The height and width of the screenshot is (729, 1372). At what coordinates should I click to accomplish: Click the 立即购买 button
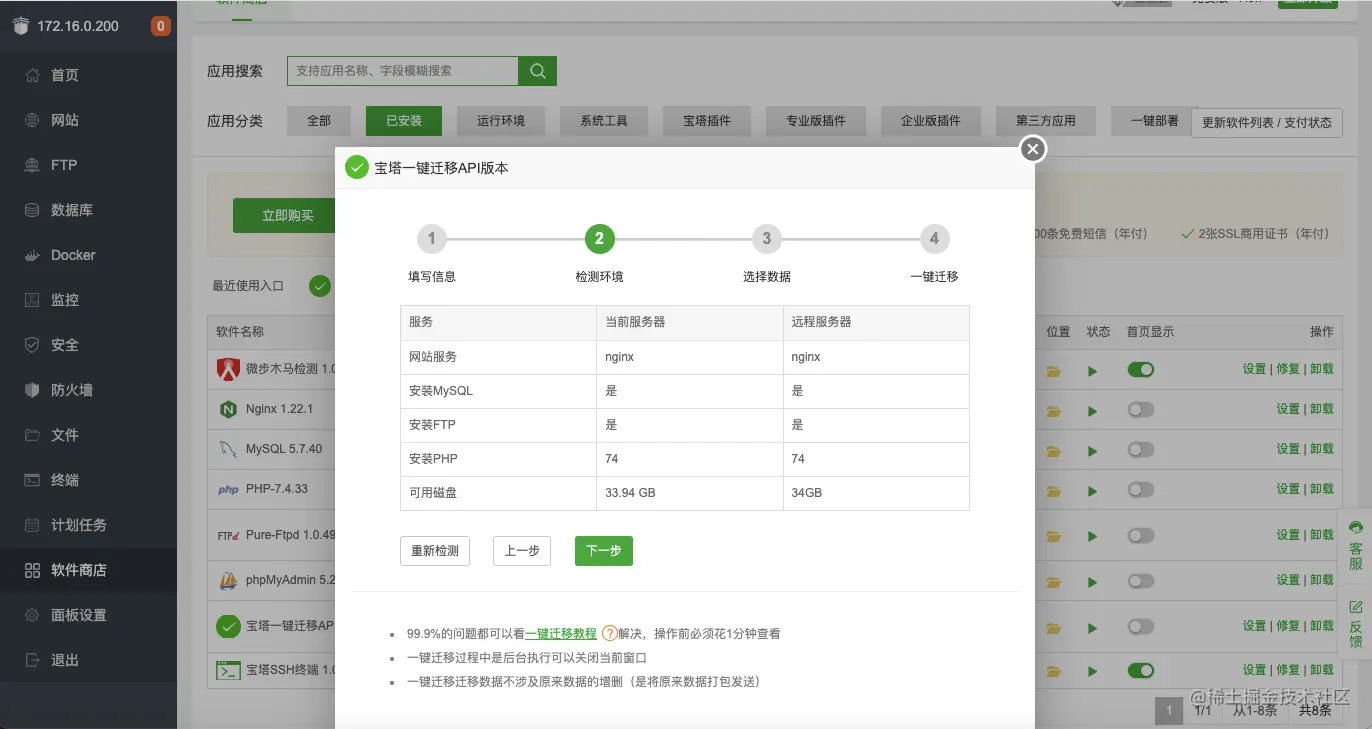pos(284,215)
